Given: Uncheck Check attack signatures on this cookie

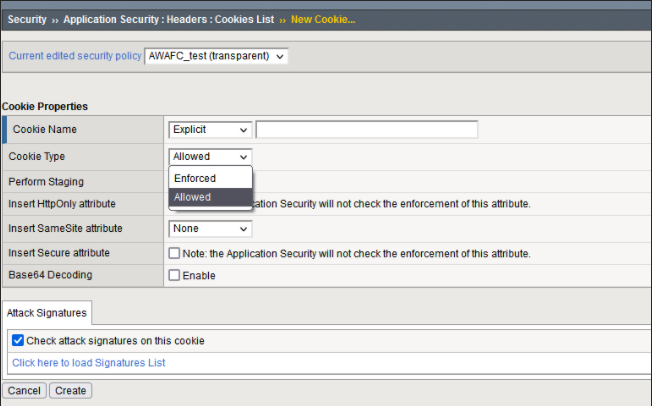Looking at the screenshot, I should (18, 341).
